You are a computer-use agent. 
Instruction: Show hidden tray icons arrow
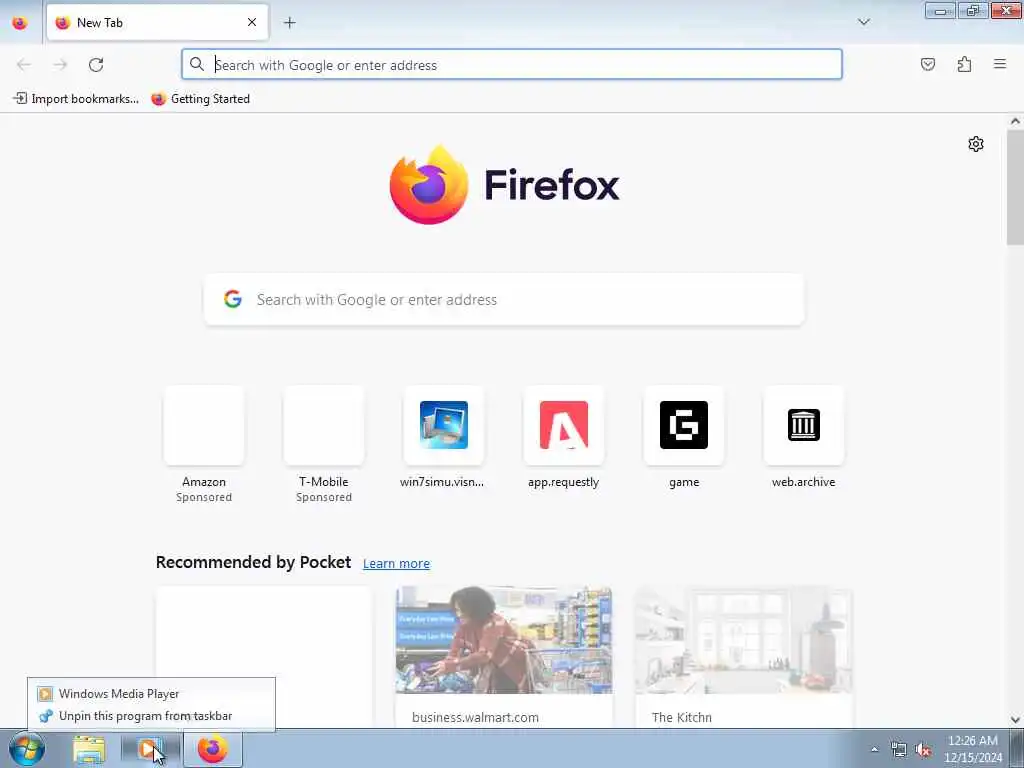tap(874, 749)
